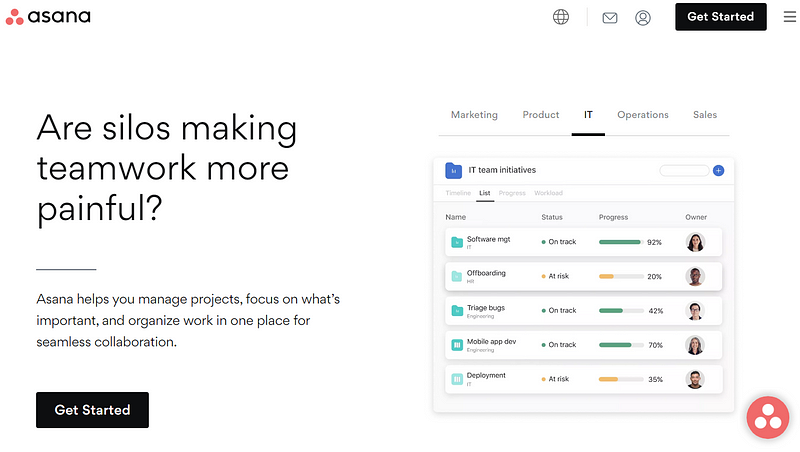This screenshot has width=800, height=452.
Task: Click the Triage bugs 42% progress bar
Action: tap(621, 311)
